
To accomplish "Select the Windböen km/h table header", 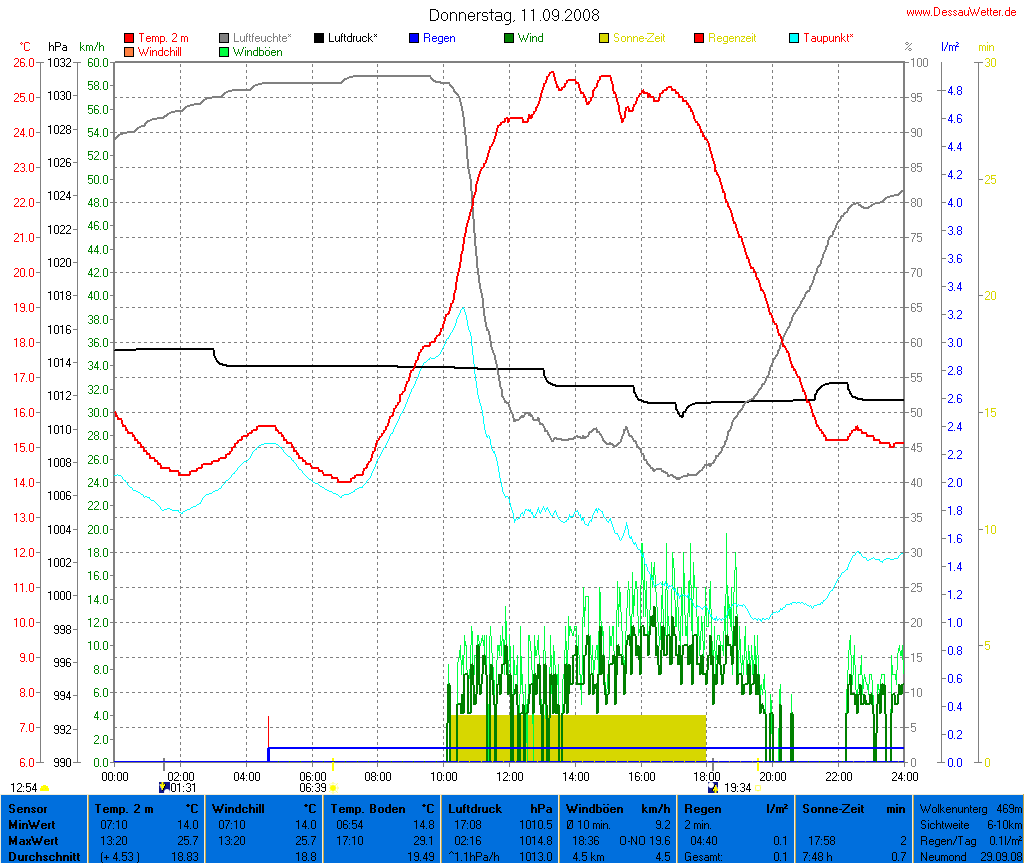I will pos(617,808).
